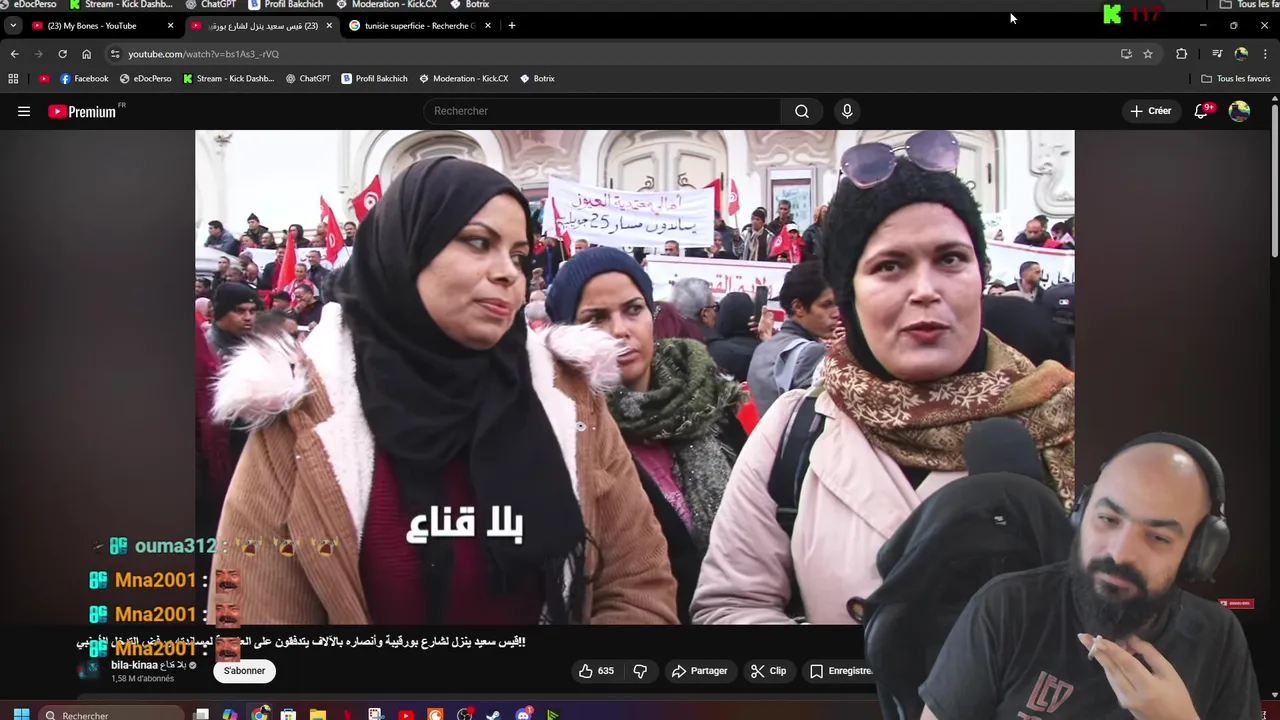
Task: Open the YouTube account avatar menu
Action: pos(1239,111)
